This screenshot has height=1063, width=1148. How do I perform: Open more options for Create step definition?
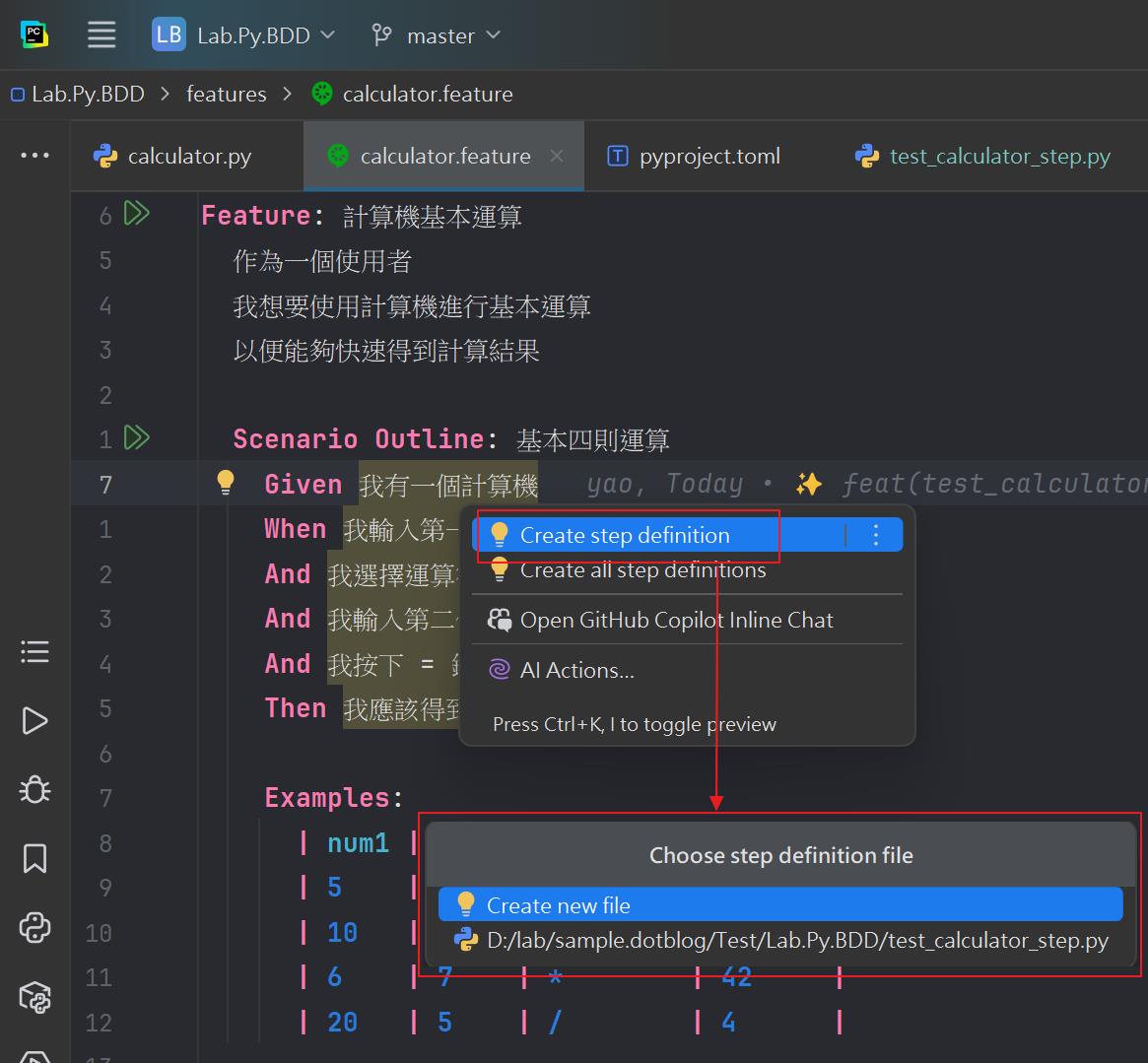point(876,535)
